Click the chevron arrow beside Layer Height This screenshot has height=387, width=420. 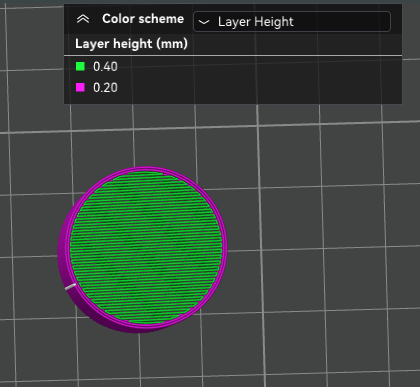(x=204, y=22)
